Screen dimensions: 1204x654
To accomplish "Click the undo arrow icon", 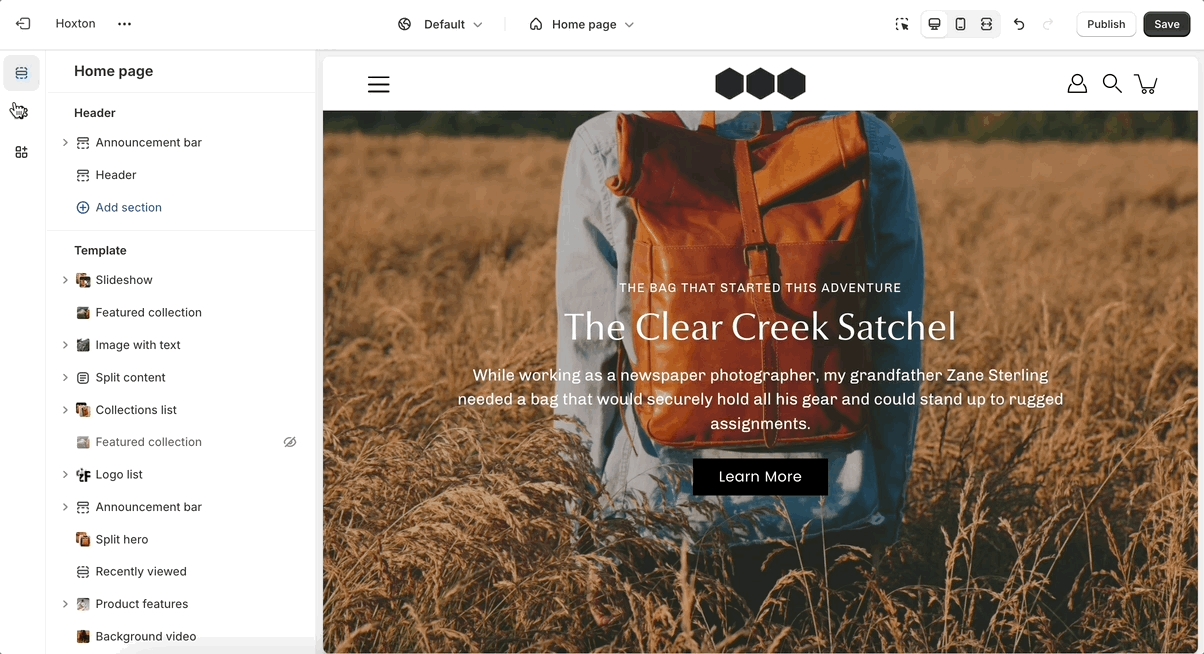I will click(1019, 24).
